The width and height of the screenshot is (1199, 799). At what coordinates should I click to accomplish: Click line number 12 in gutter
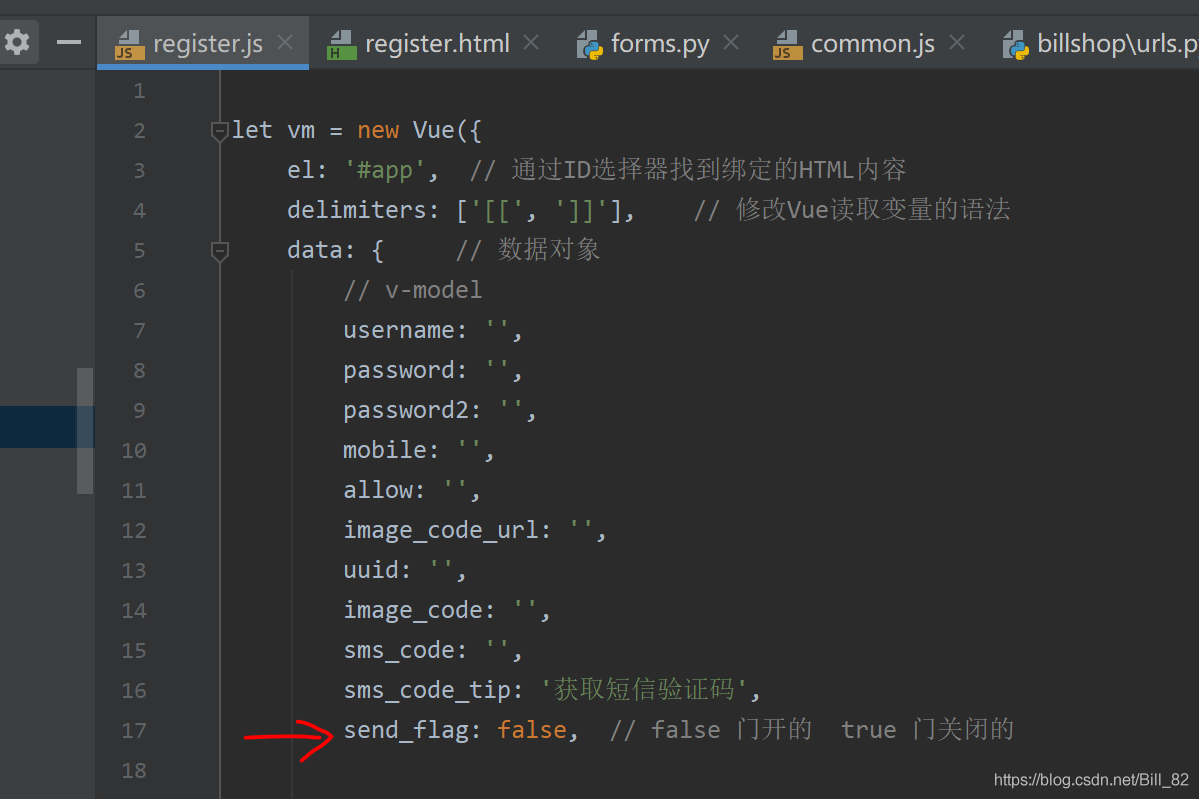[134, 530]
